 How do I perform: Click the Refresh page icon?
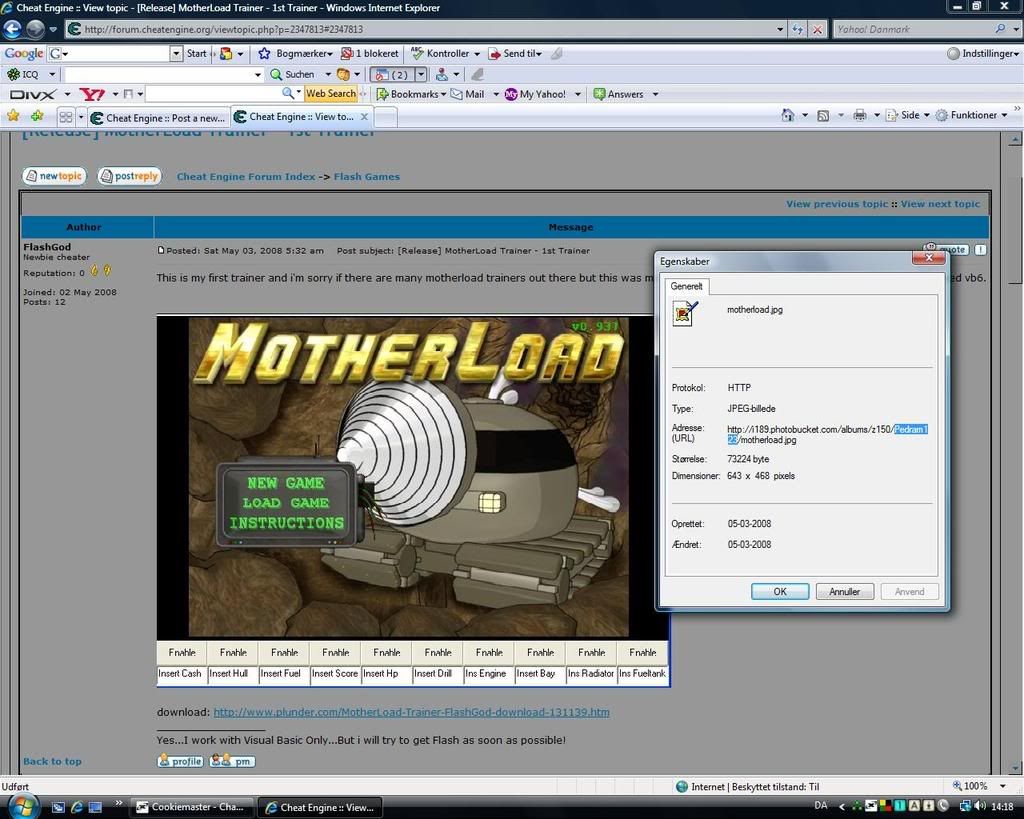797,29
